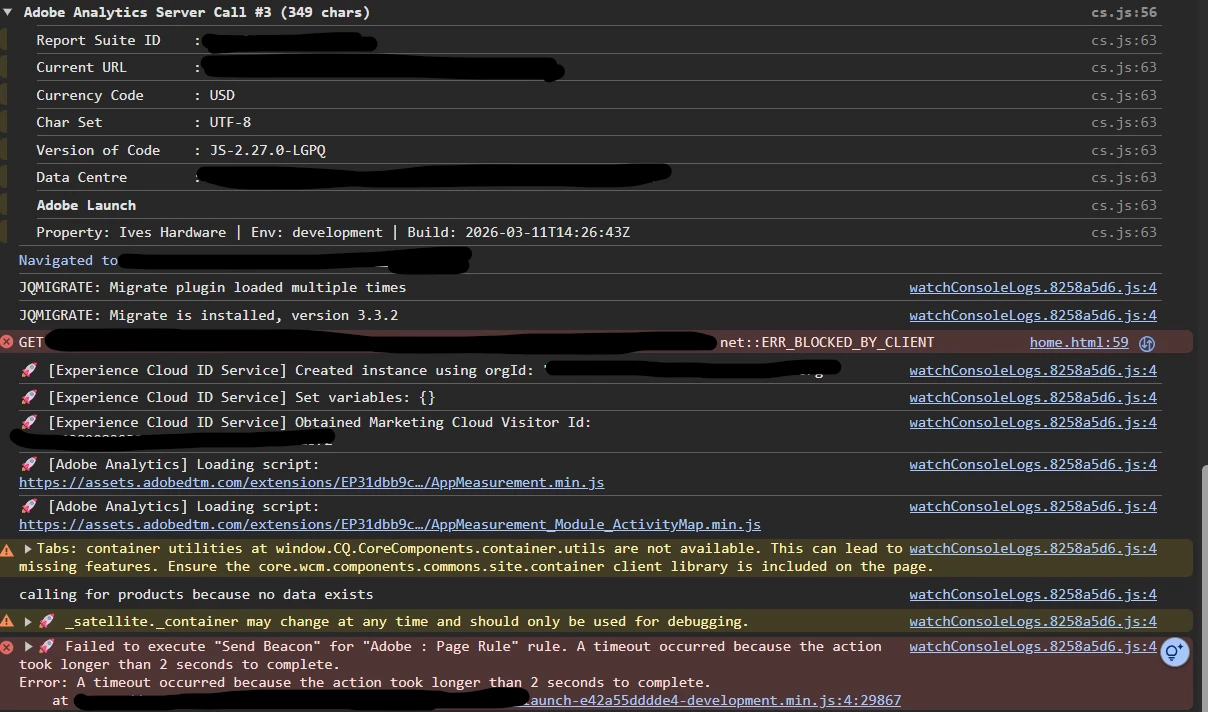Collapse the Adobe Analytics Server Call #3 group

8,13
